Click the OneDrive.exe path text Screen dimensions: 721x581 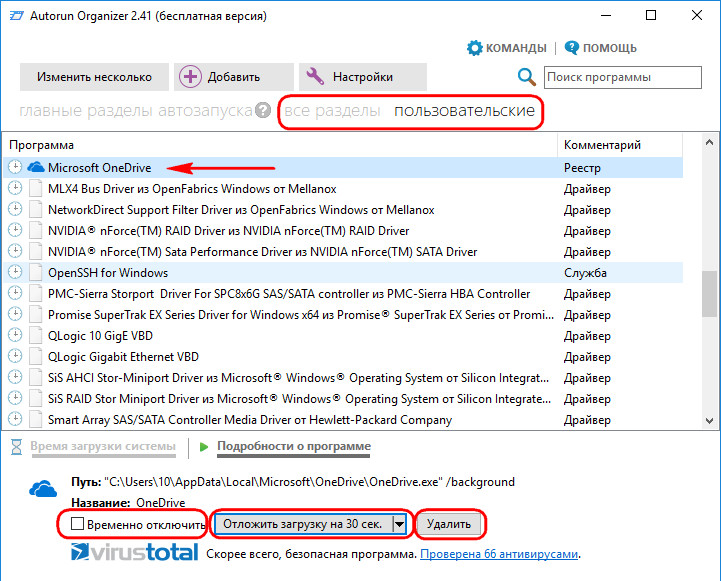(309, 482)
